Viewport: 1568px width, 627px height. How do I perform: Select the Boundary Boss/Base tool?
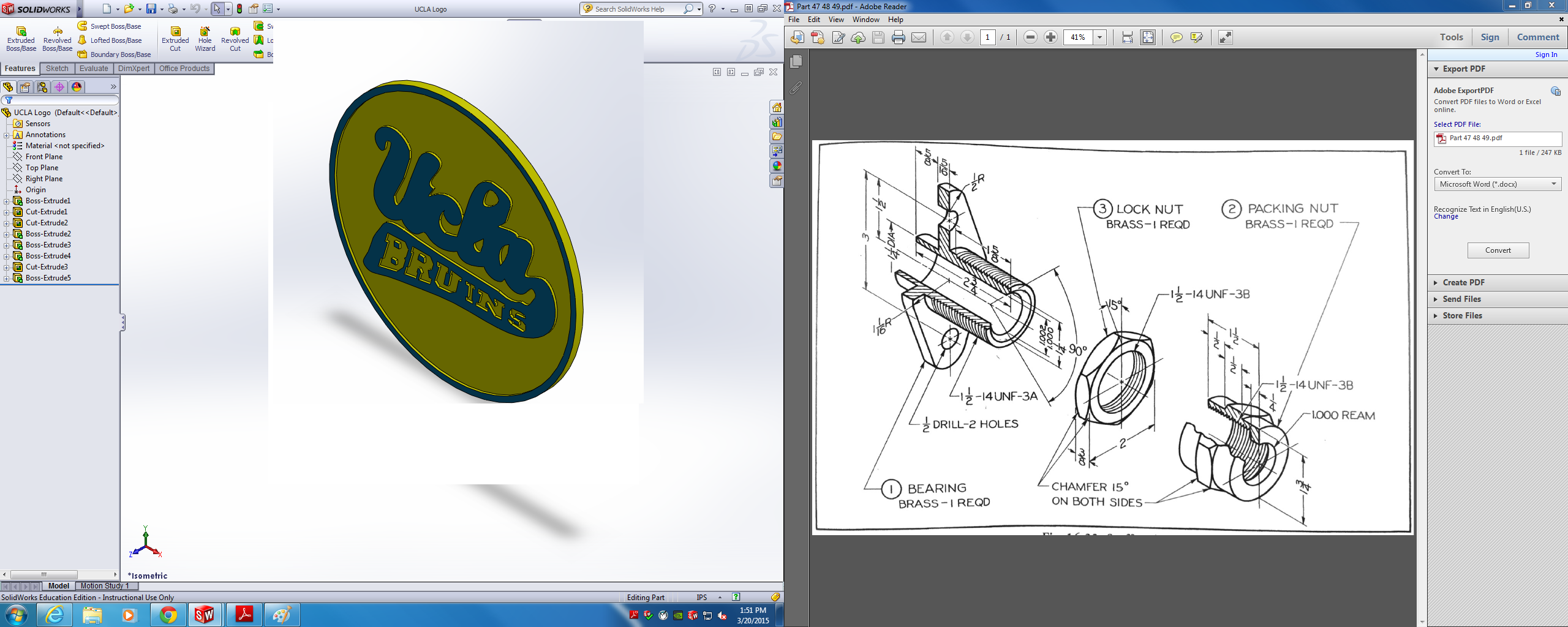point(114,54)
